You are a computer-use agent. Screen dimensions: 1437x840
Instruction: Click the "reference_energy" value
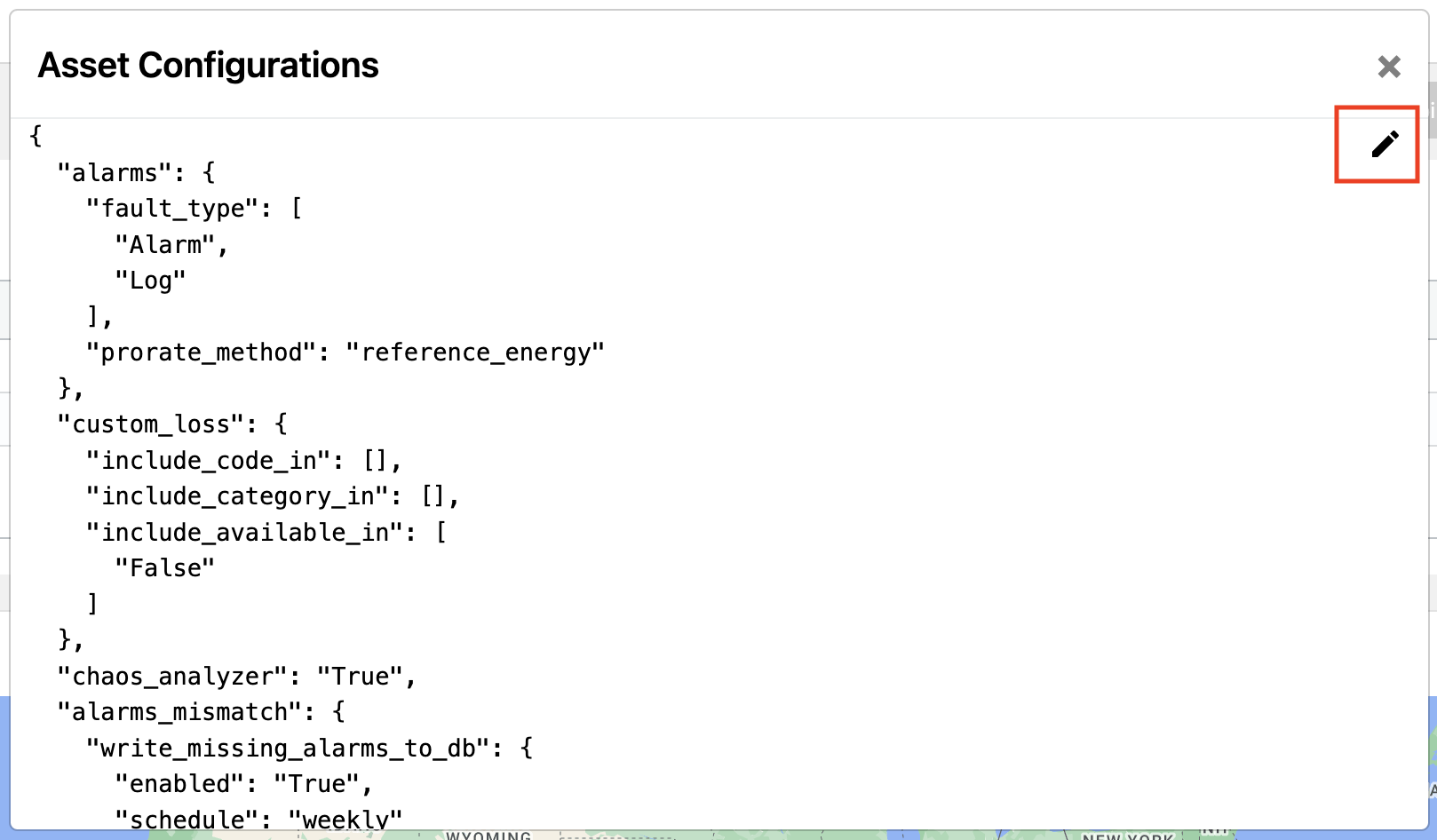[476, 353]
